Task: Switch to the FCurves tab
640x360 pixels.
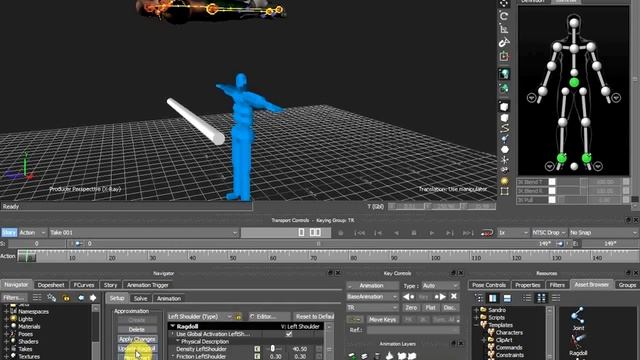Action: coord(84,285)
